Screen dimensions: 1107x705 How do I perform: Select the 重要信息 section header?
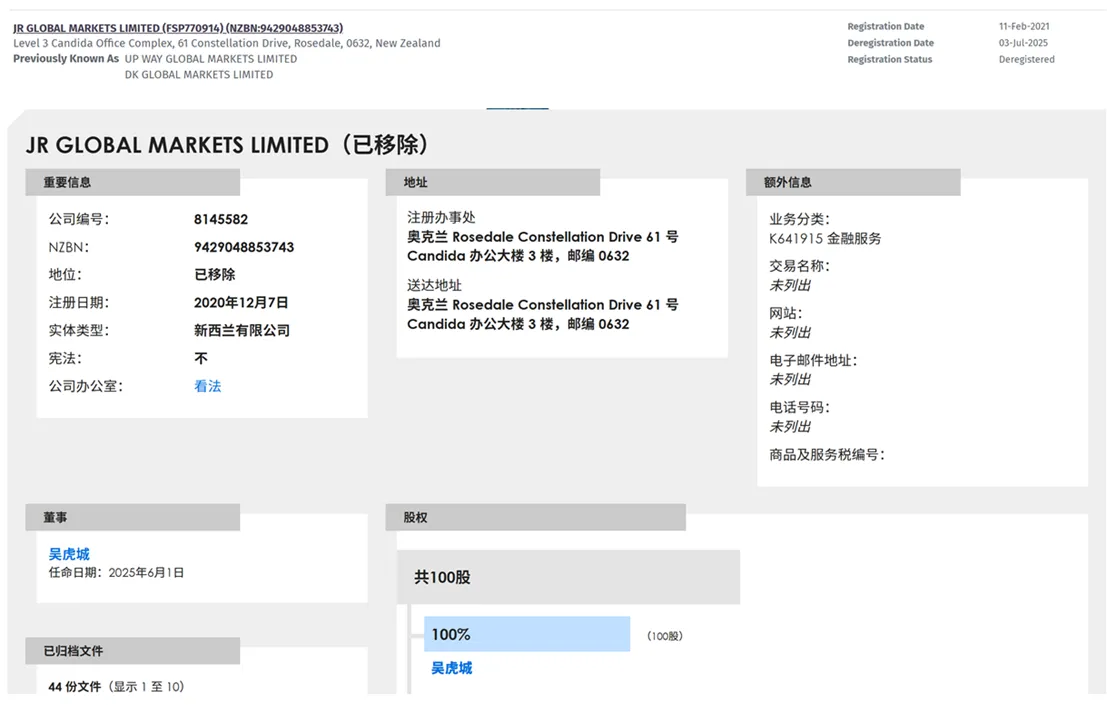(x=133, y=182)
